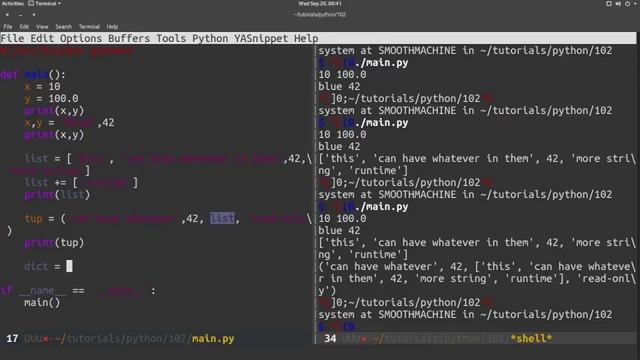Screen dimensions: 640x360
Task: Click the 'print(list)' line in editor
Action: [57, 195]
